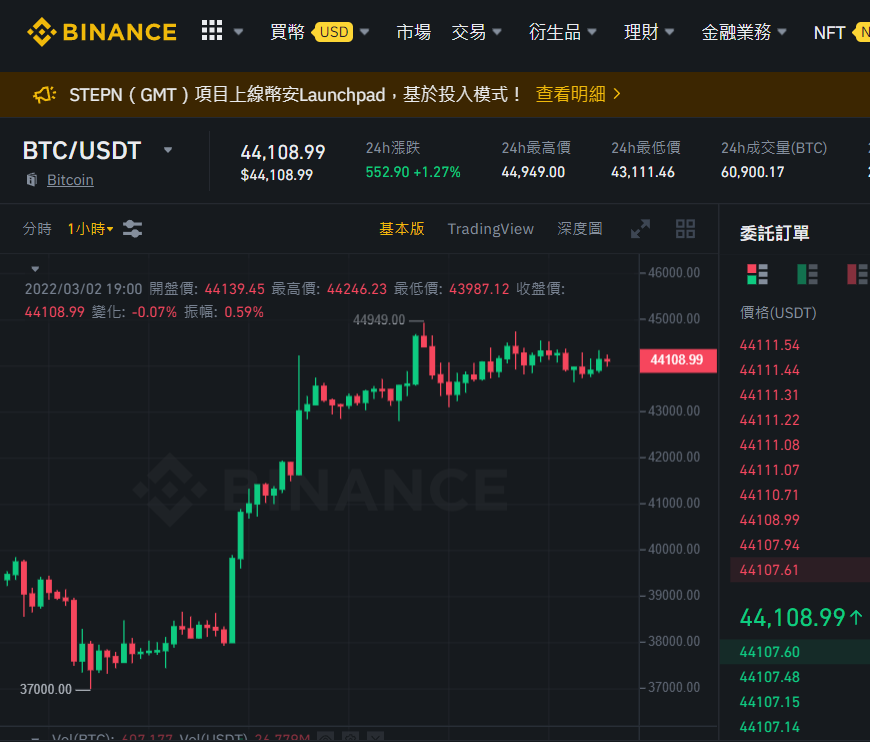Show only sell orders in order book
The image size is (870, 742).
[x=857, y=274]
